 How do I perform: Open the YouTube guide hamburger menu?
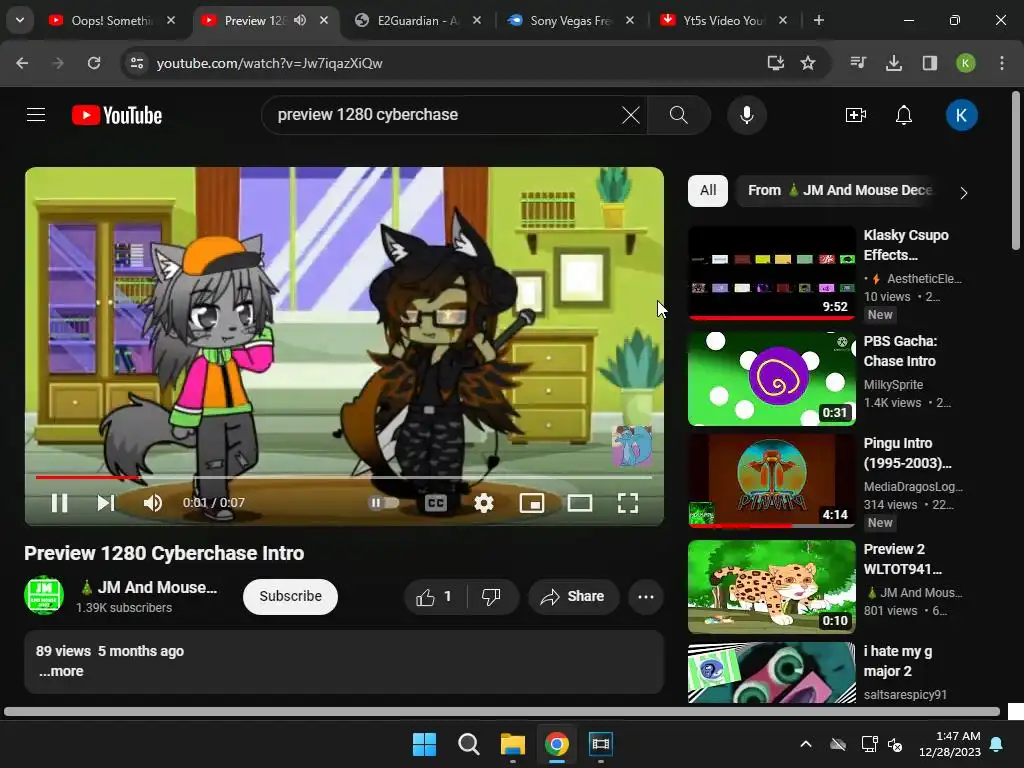pos(36,115)
